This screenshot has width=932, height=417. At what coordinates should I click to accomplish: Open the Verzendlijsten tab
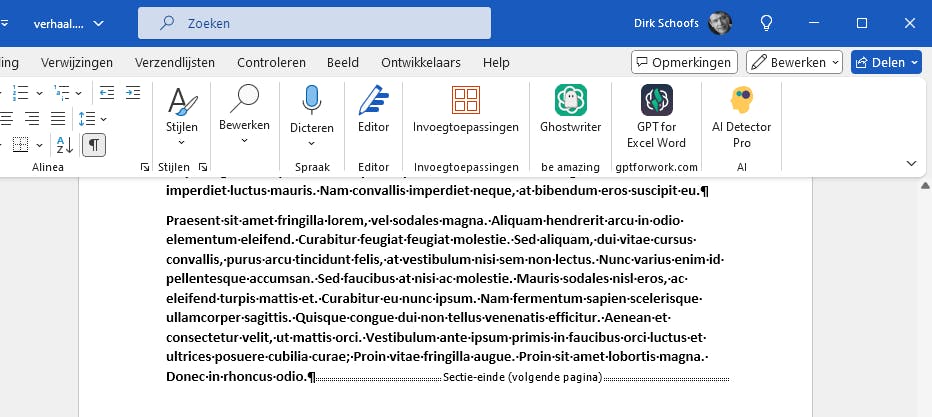click(175, 62)
